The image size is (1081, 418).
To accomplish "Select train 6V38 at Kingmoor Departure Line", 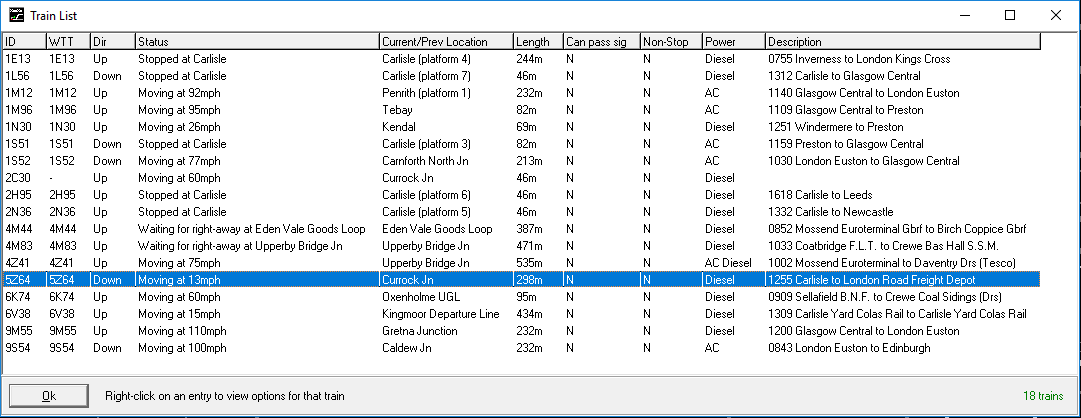I will click(x=521, y=314).
